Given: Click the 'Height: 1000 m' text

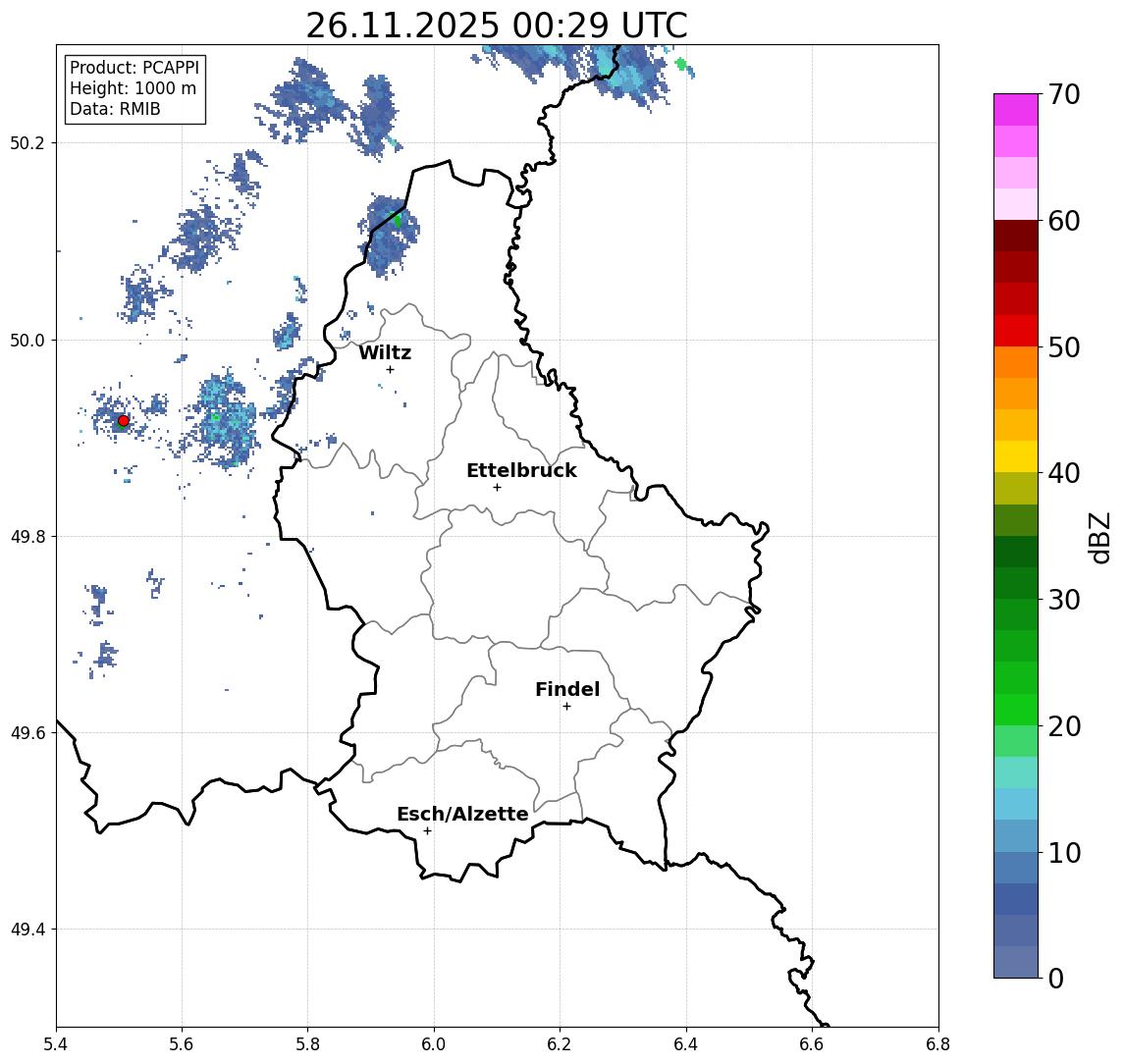Looking at the screenshot, I should coord(133,88).
